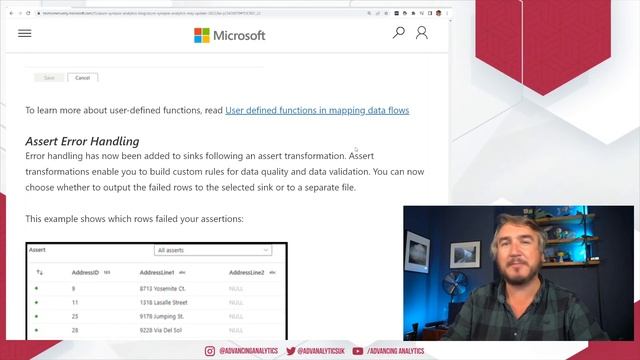Open the browser three-dot menu
640x360 pixels.
[x=447, y=13]
